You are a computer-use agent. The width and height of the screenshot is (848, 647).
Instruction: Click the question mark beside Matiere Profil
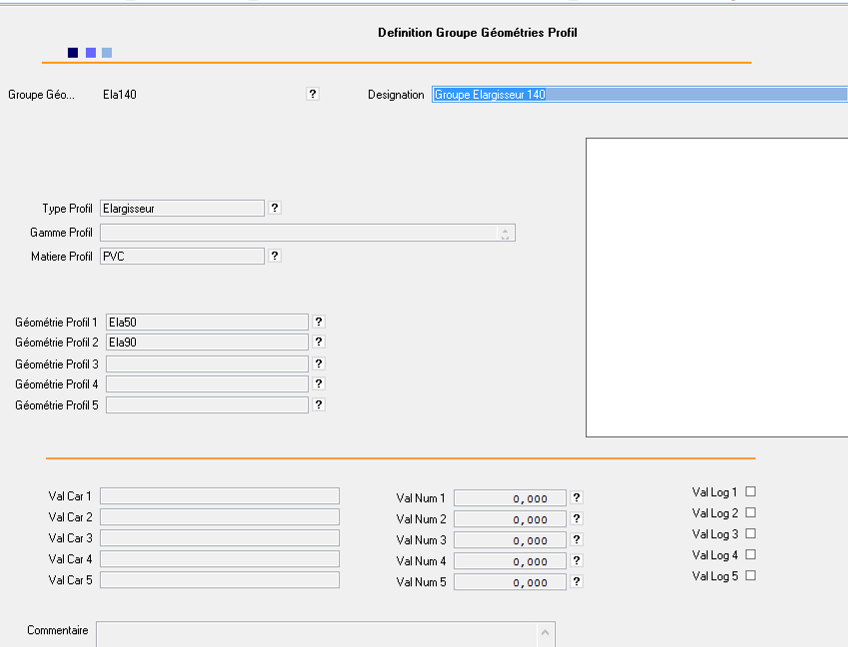pos(275,256)
